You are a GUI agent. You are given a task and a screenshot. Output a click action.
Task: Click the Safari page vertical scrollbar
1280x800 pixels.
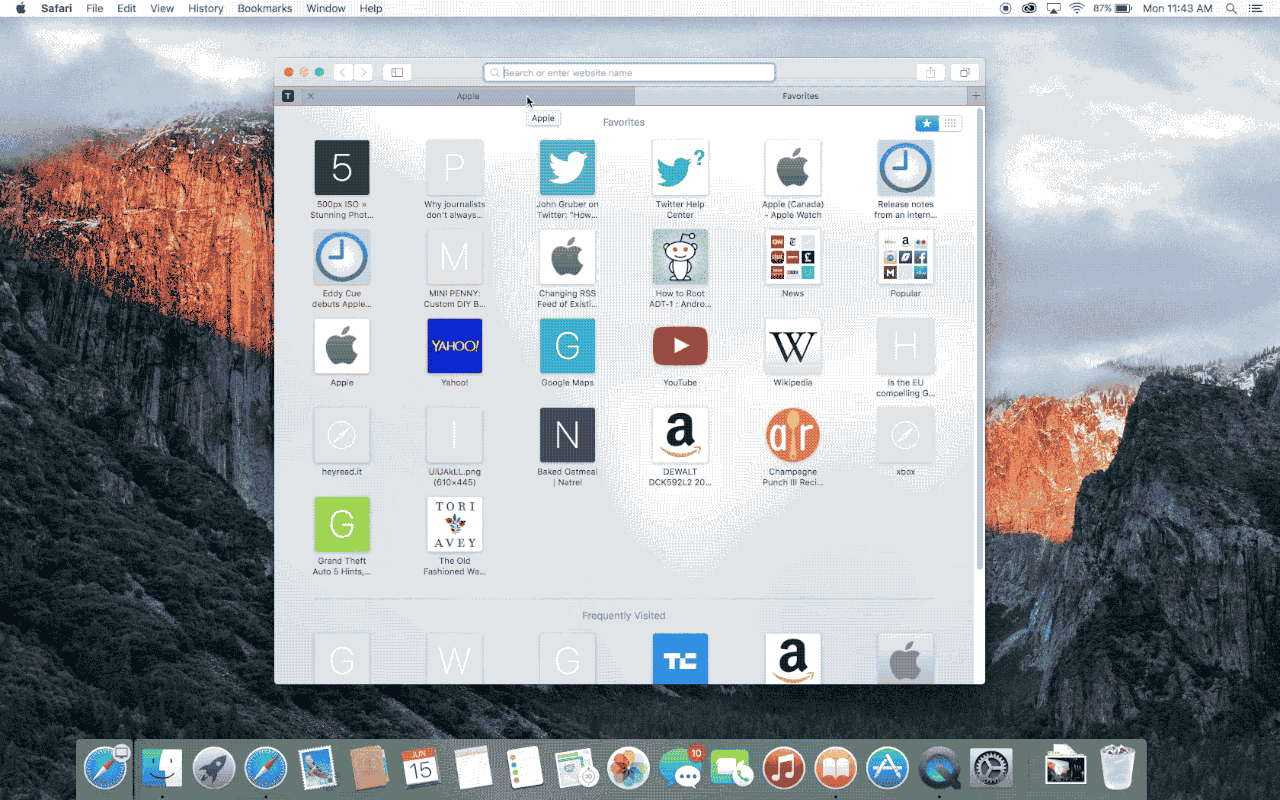pos(980,340)
